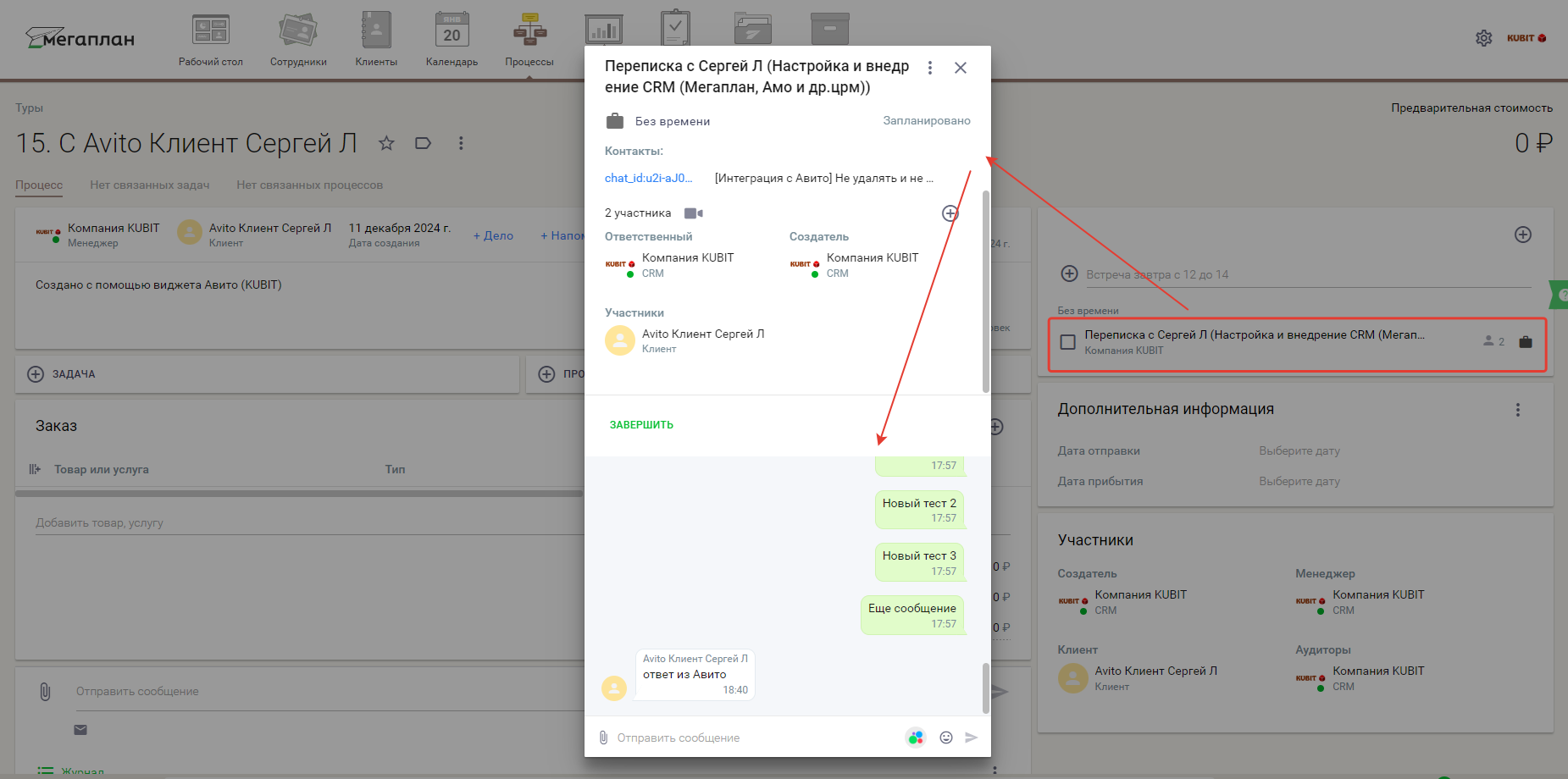Click the tag label icon near title
The width and height of the screenshot is (1568, 779).
coord(424,143)
